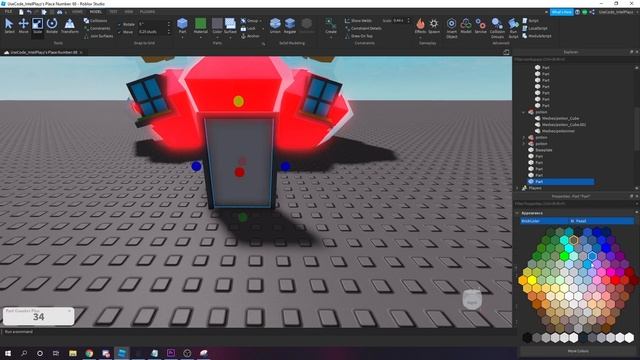Toggle Join Surfaces option
Image resolution: width=640 pixels, height=360 pixels.
[98, 36]
